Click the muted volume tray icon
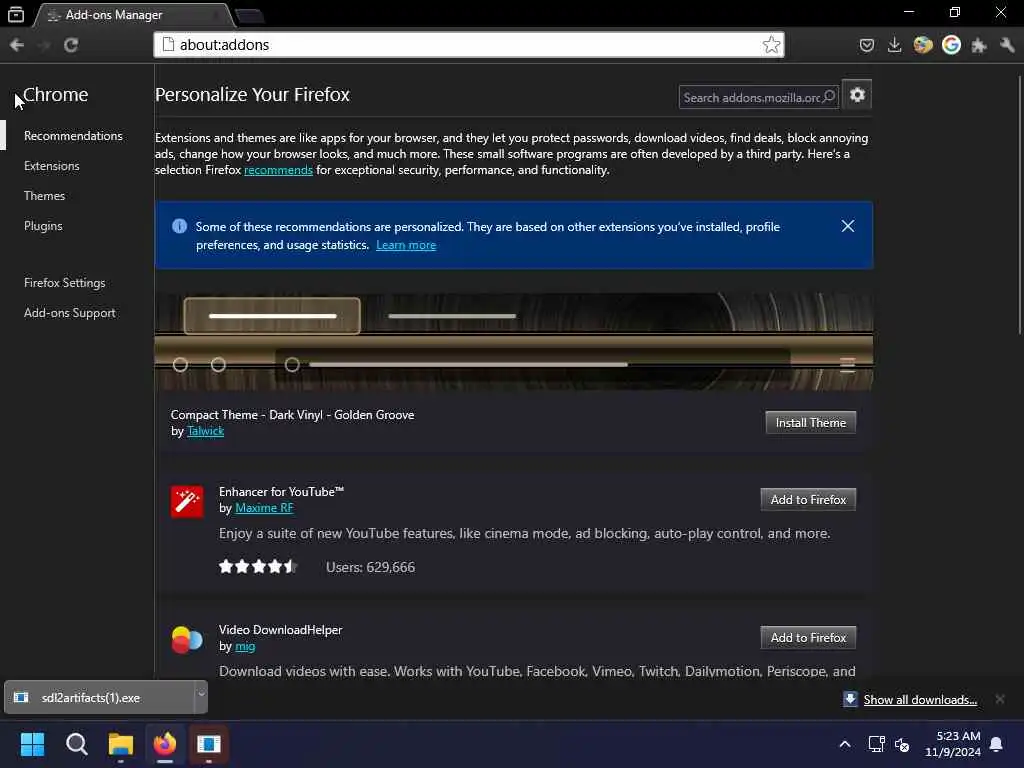The width and height of the screenshot is (1024, 768). [x=902, y=744]
